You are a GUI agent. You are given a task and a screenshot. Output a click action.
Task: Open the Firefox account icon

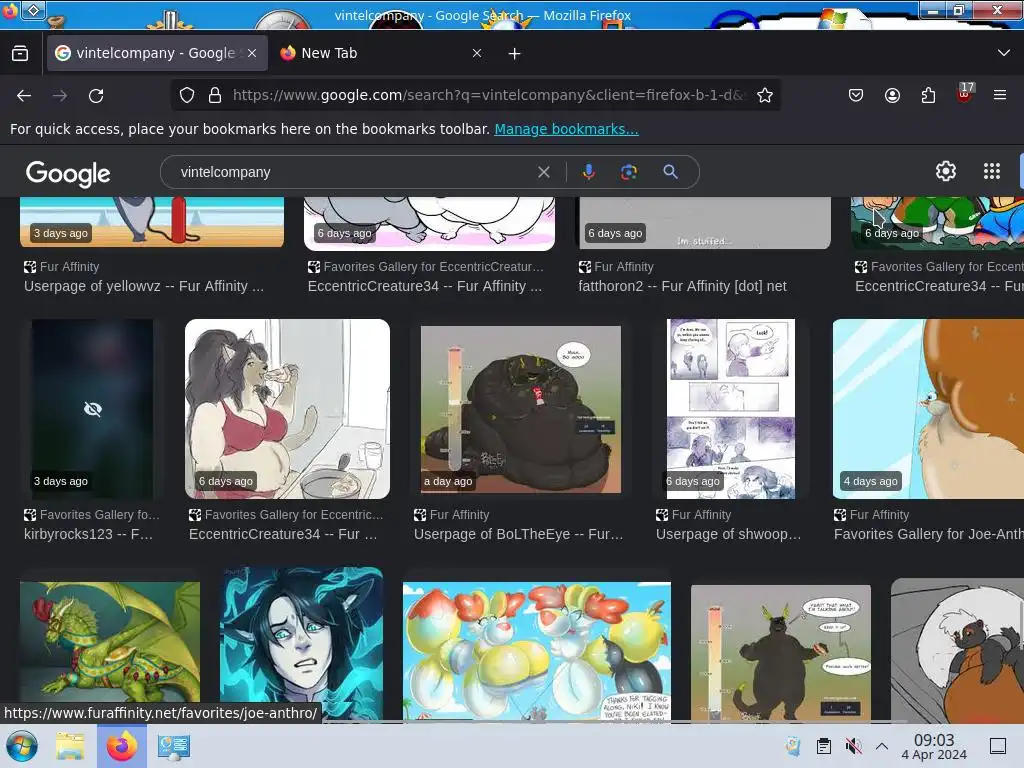pyautogui.click(x=892, y=95)
